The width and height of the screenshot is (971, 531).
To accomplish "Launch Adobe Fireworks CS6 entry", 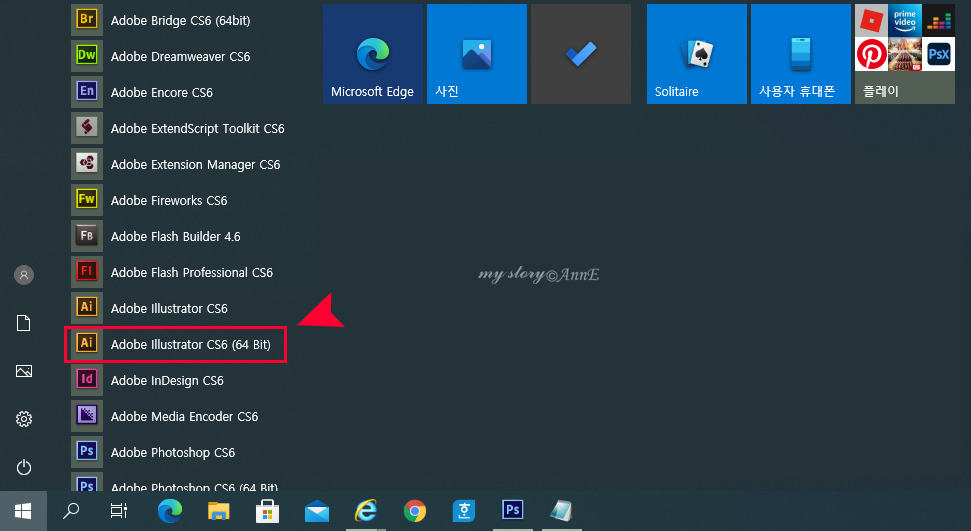I will coord(169,200).
